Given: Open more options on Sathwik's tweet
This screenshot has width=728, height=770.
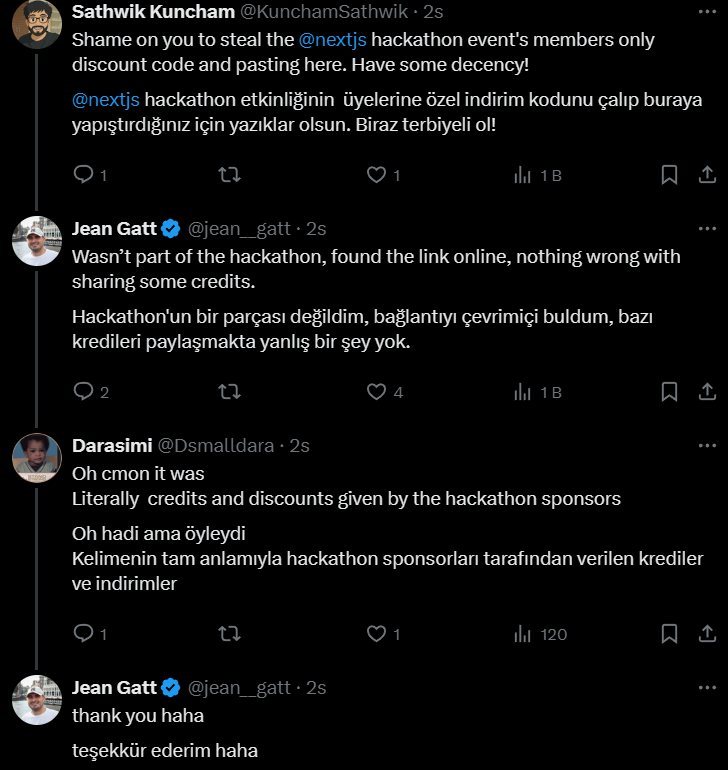Looking at the screenshot, I should point(707,12).
